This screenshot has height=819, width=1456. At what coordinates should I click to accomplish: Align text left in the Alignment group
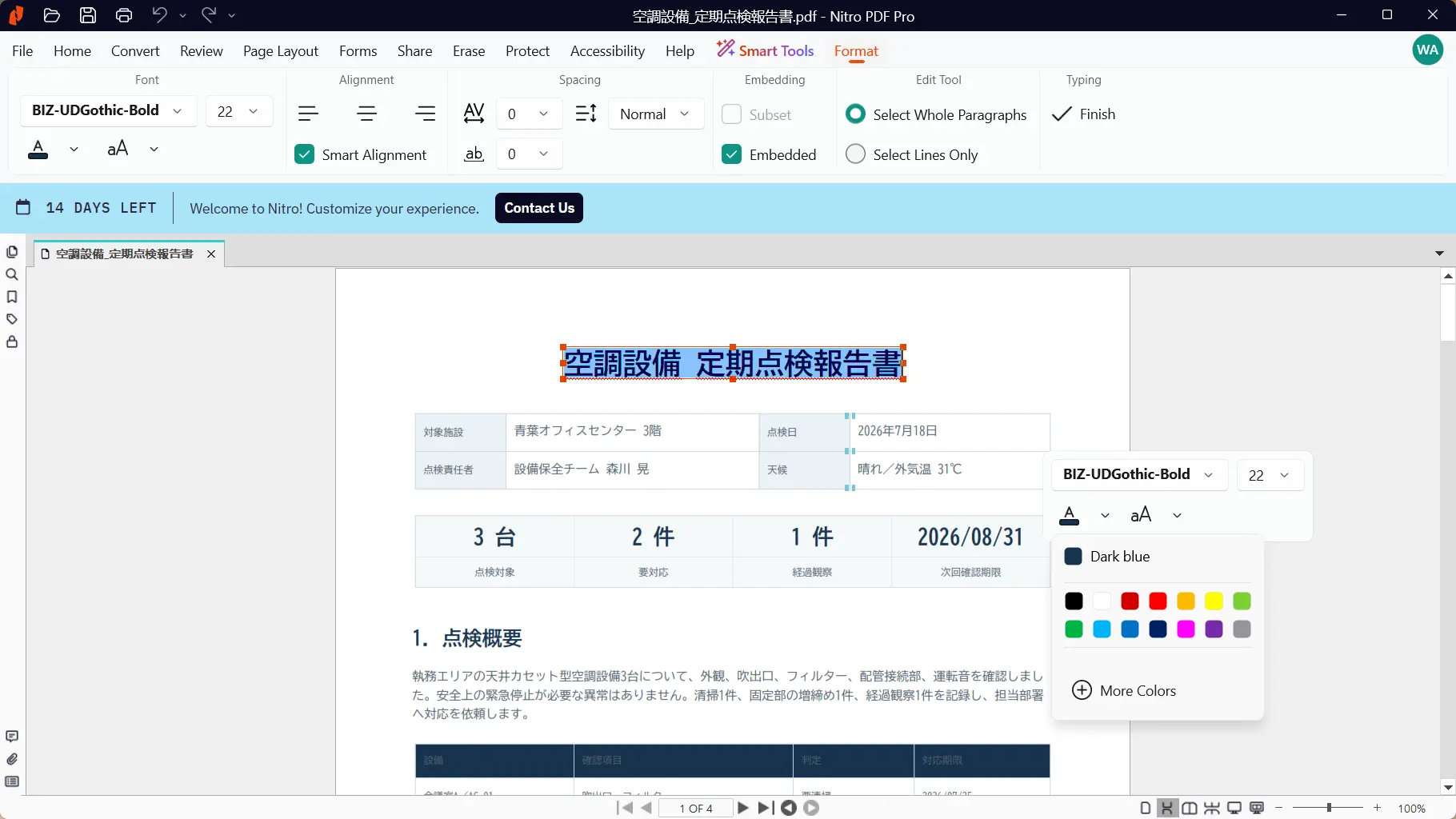308,114
